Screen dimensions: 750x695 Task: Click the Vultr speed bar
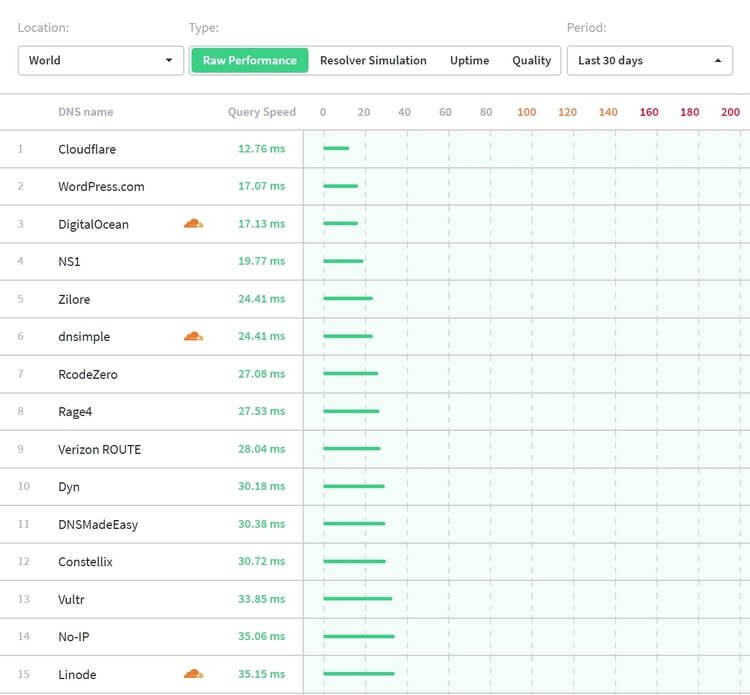pyautogui.click(x=358, y=599)
